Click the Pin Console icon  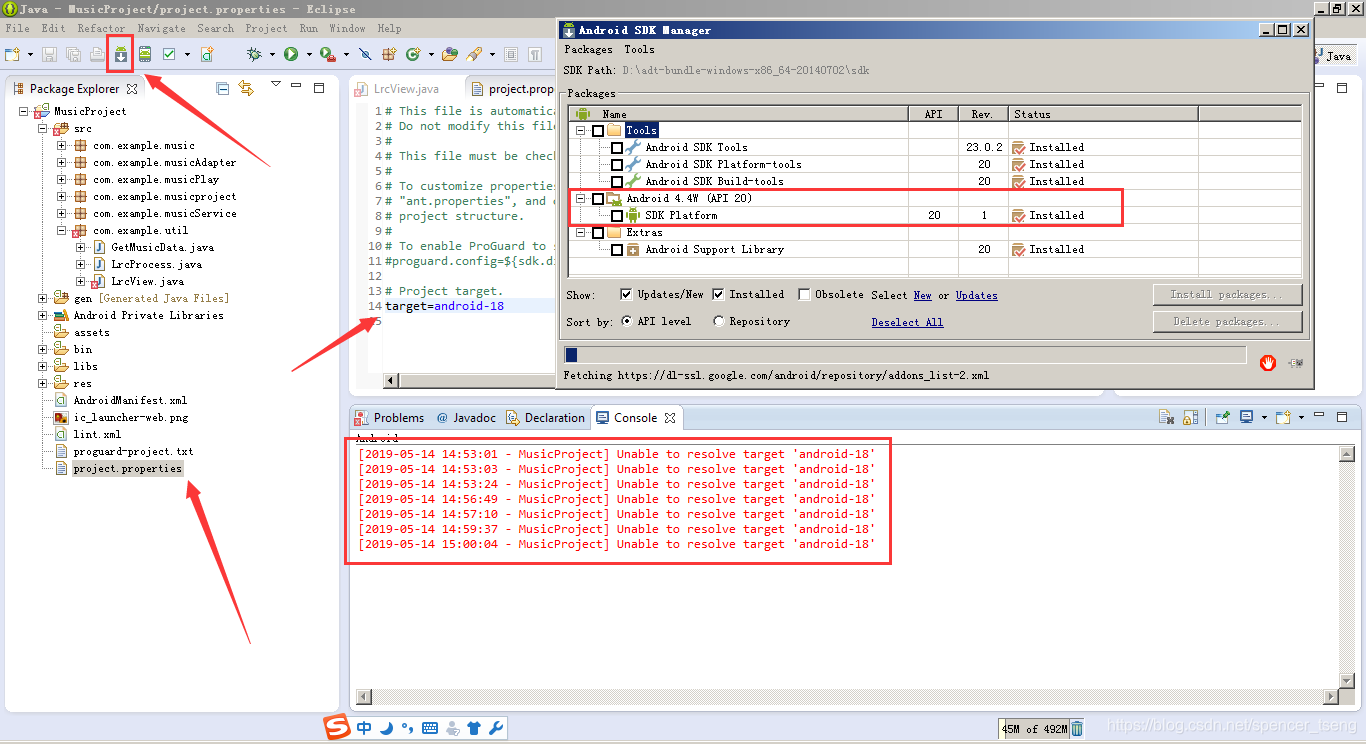1222,417
